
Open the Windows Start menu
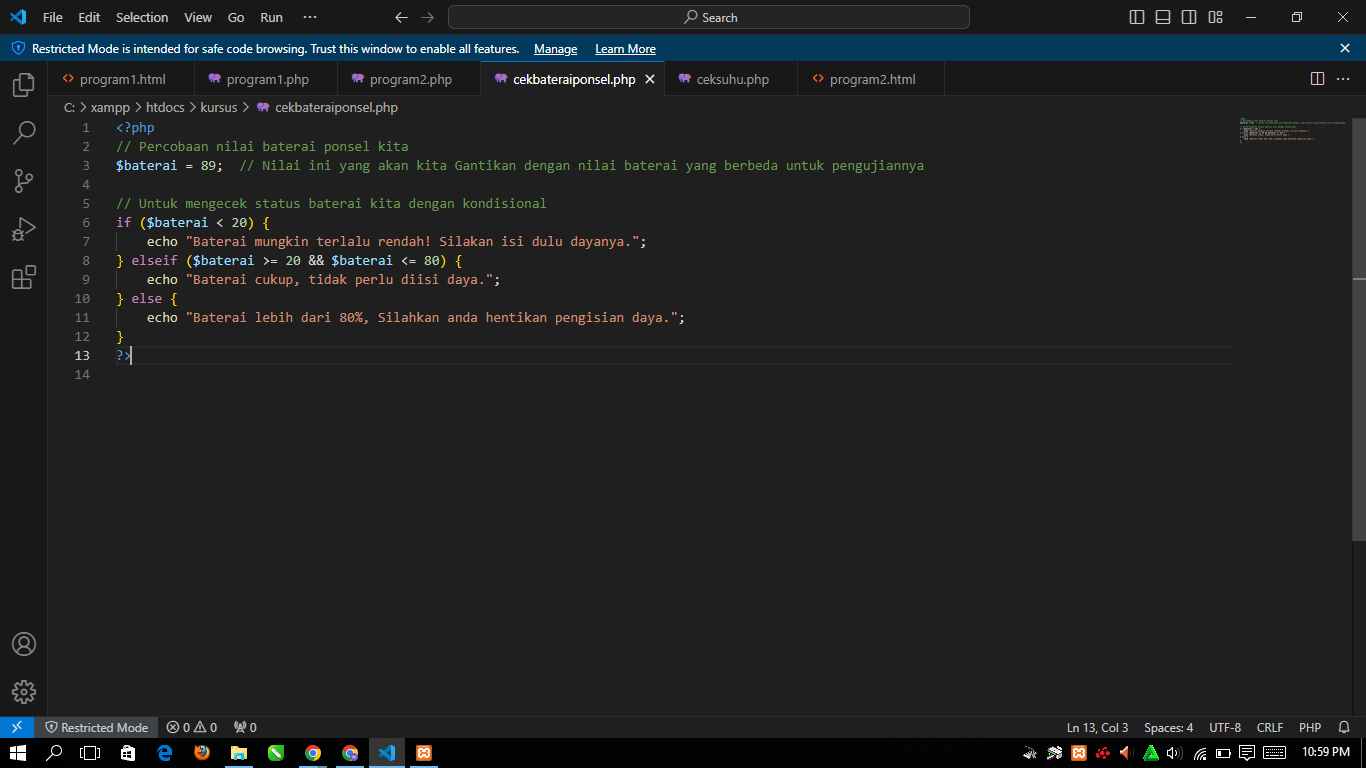click(18, 753)
